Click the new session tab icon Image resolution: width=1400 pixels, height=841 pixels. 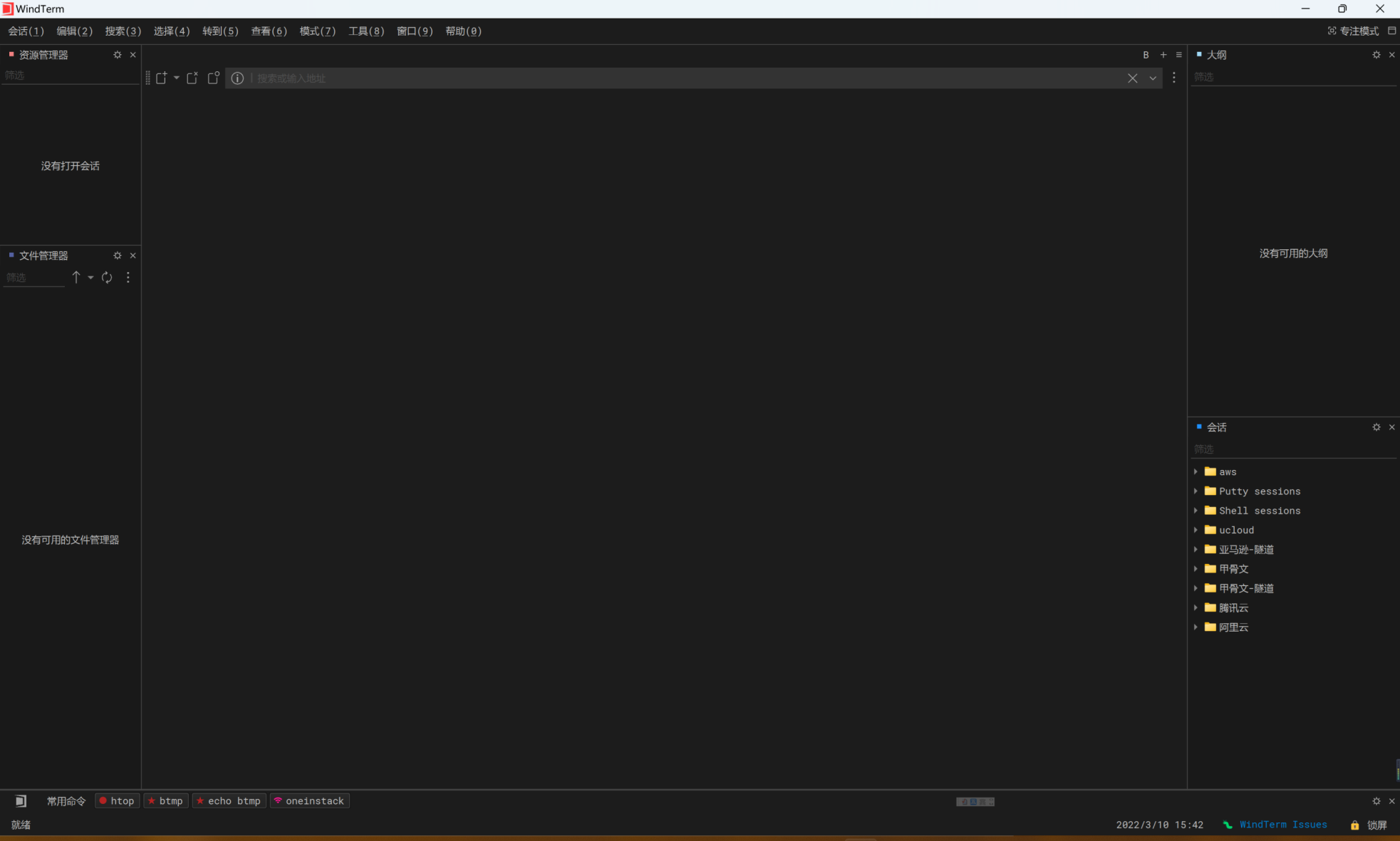tap(162, 78)
